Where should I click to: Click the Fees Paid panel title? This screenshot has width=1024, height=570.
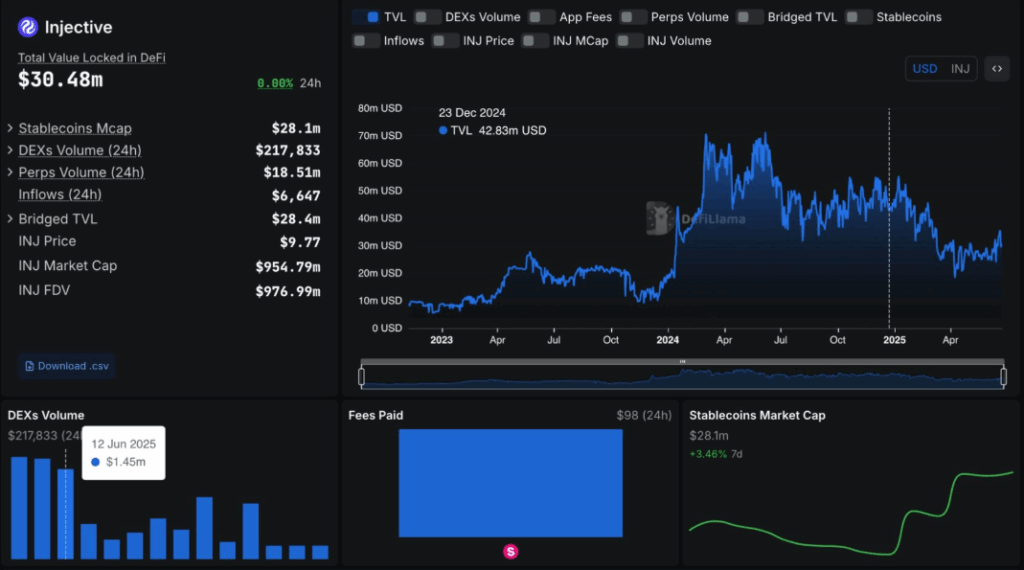[376, 415]
